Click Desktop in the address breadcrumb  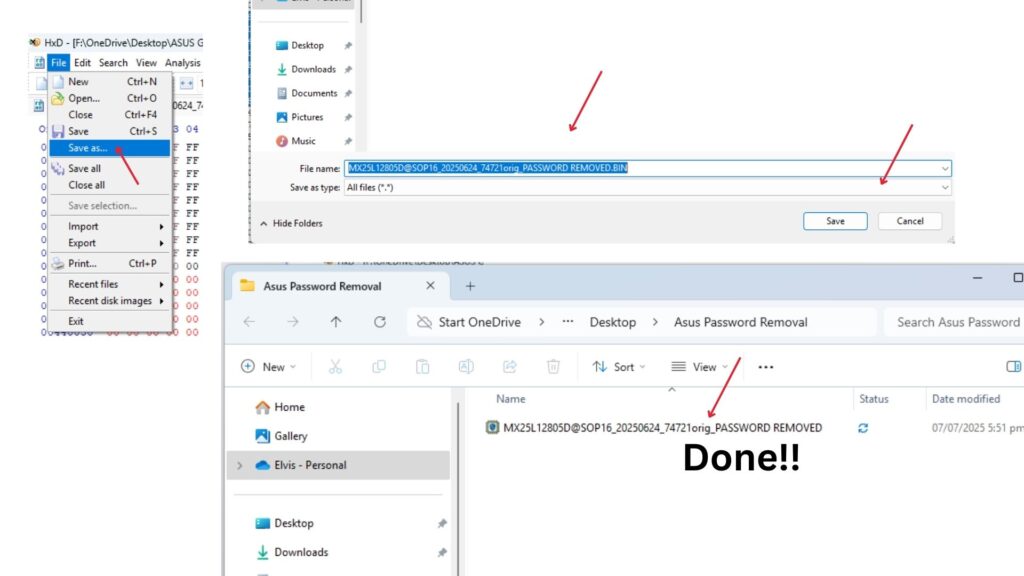(613, 322)
